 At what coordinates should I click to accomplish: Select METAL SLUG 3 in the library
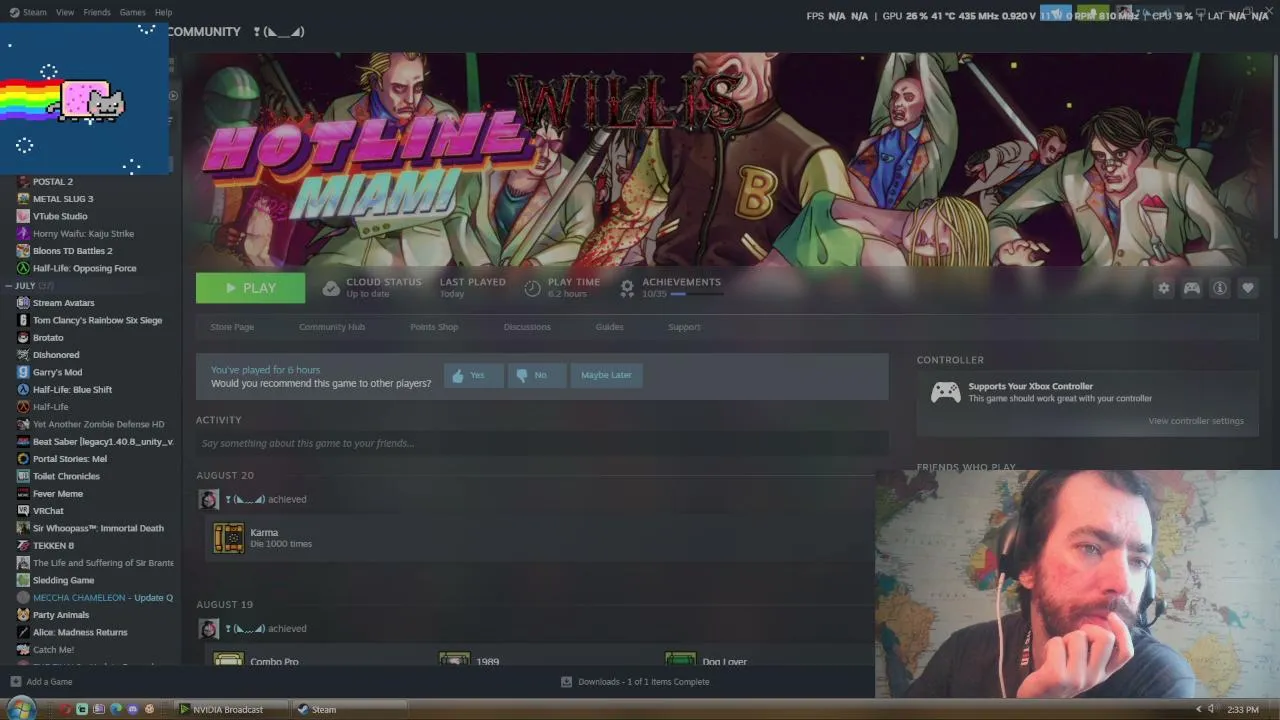[x=63, y=199]
